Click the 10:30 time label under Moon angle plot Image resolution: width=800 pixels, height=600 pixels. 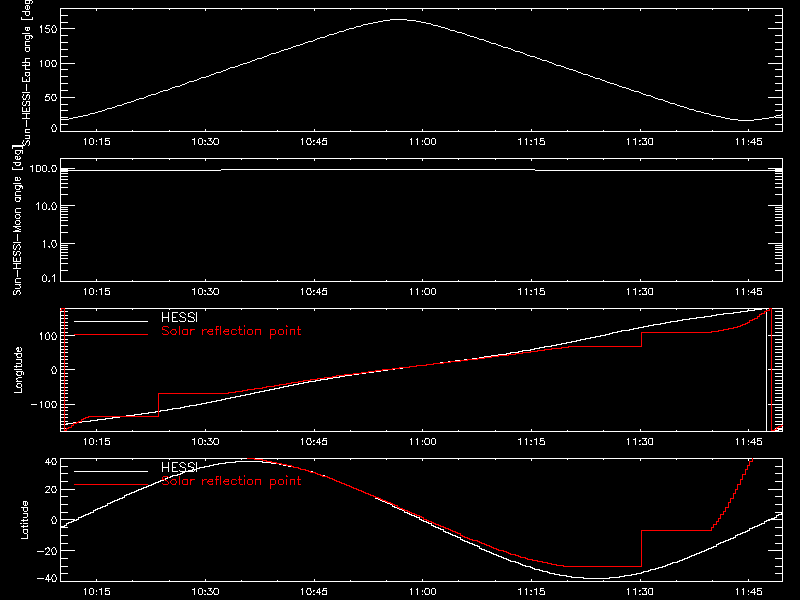(205, 292)
